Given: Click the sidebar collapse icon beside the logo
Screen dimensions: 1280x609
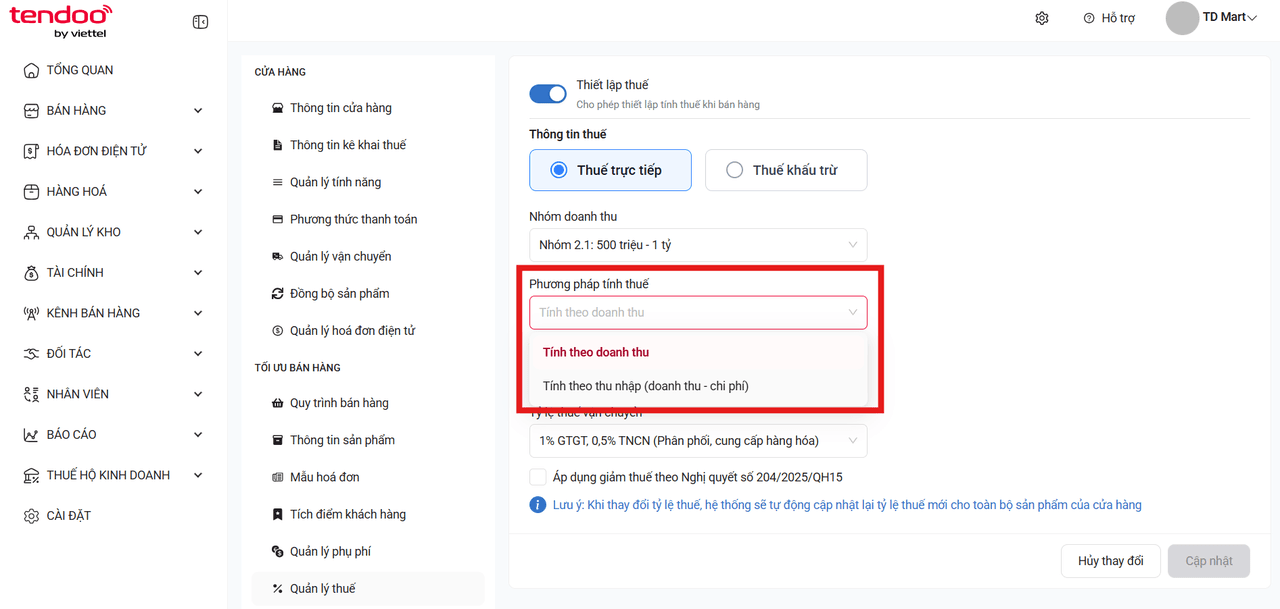Looking at the screenshot, I should [x=200, y=22].
